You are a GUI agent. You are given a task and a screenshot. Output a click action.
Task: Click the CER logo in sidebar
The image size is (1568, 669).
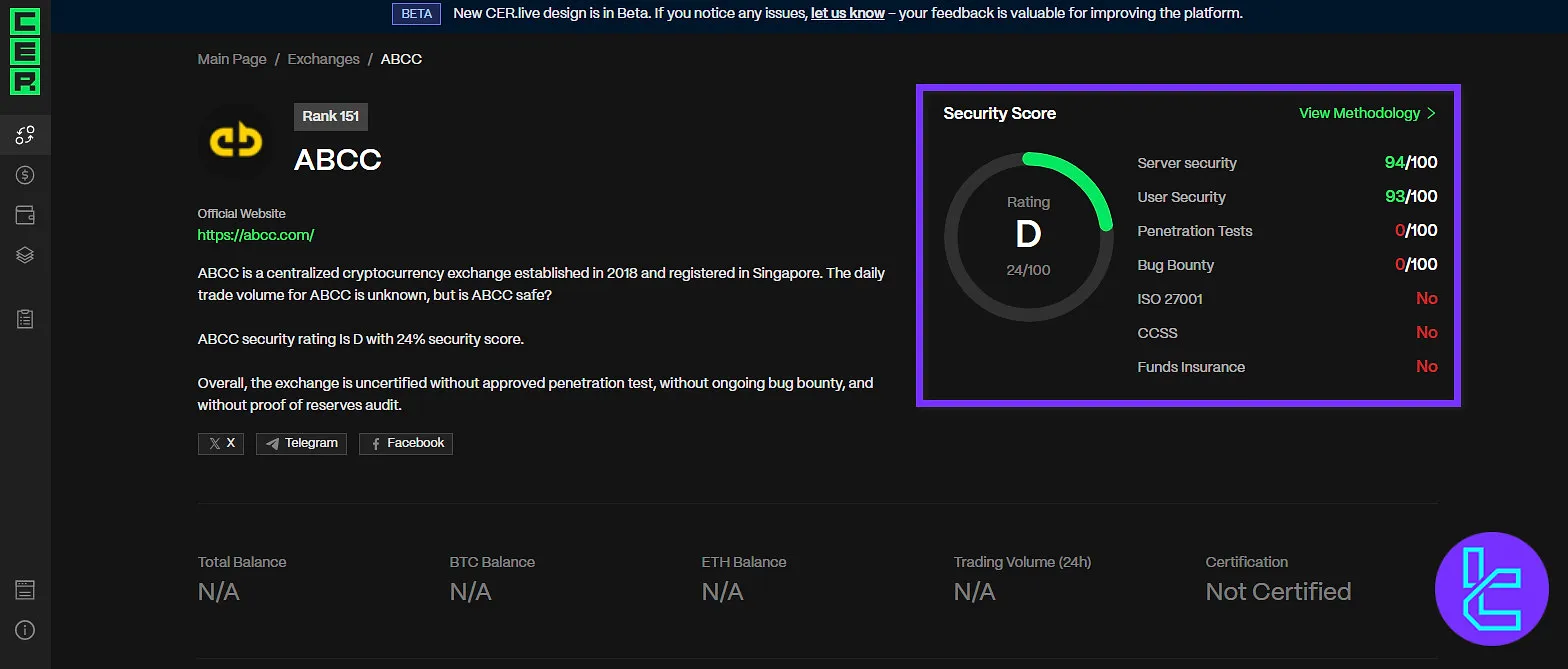pyautogui.click(x=25, y=51)
